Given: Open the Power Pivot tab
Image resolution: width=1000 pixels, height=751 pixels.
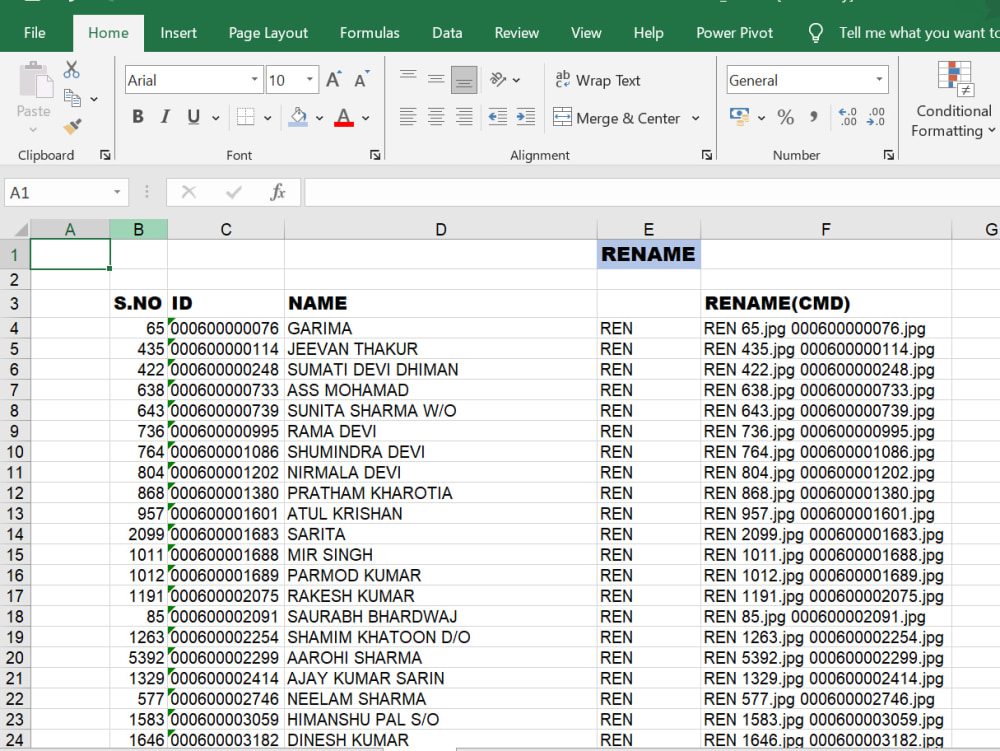Looking at the screenshot, I should pos(734,33).
